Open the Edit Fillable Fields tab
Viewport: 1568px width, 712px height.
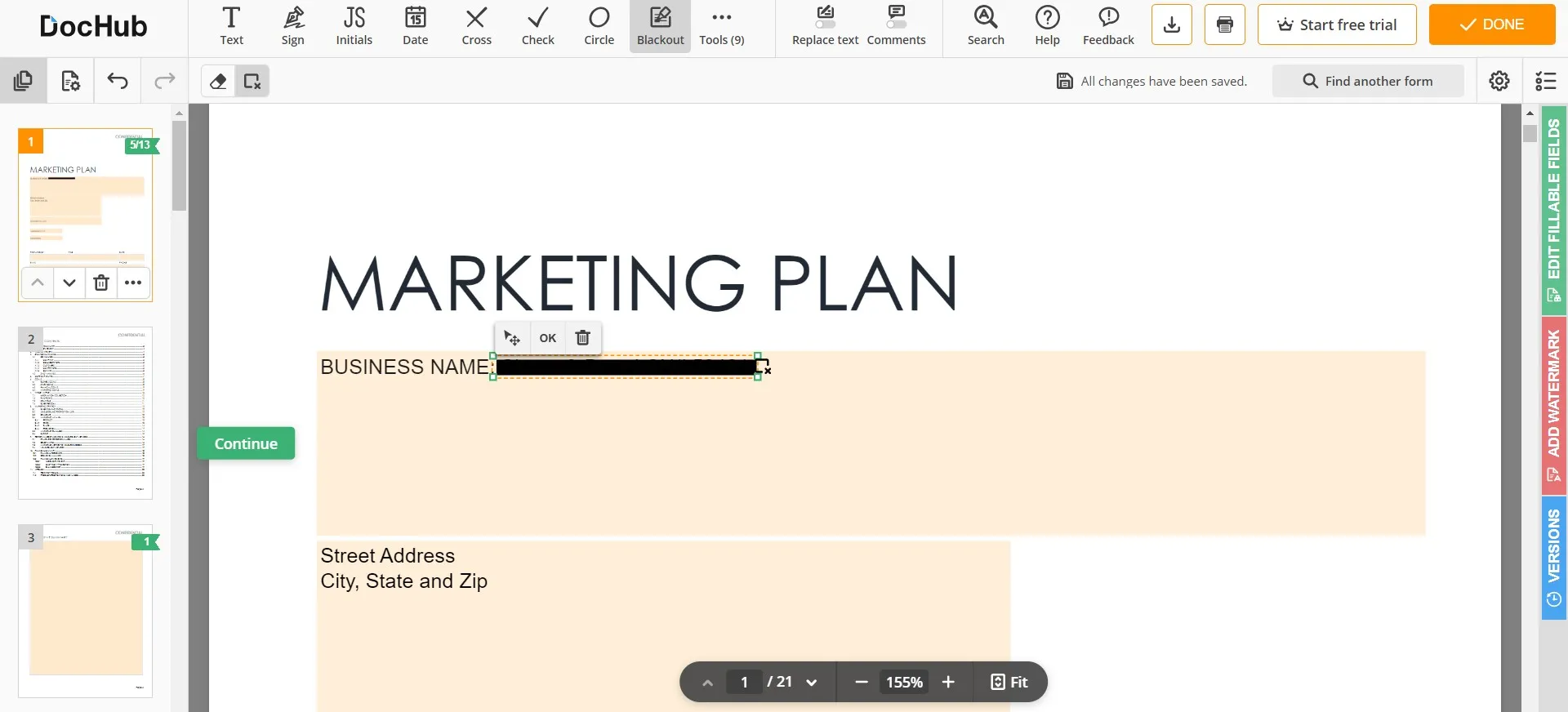1553,210
